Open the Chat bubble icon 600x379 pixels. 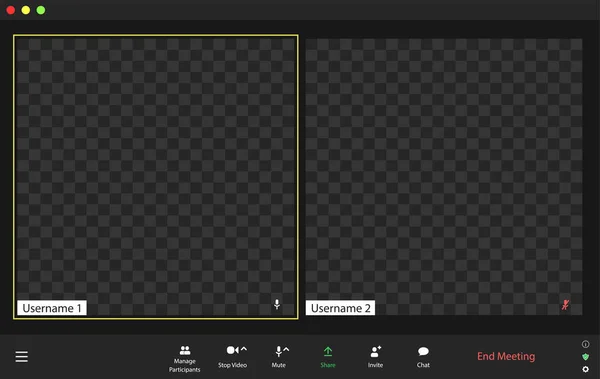[x=423, y=351]
